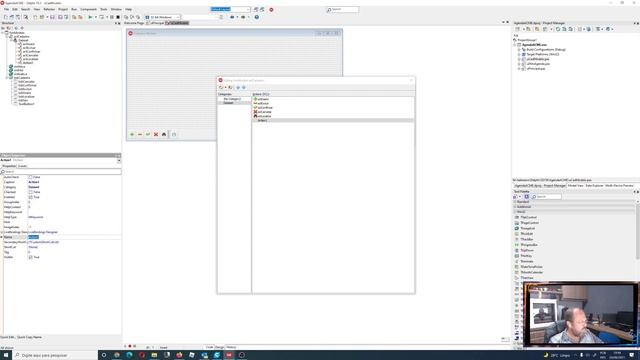Expand the Target Platforms node
Viewport: 640px width, 360px height.
click(x=519, y=54)
